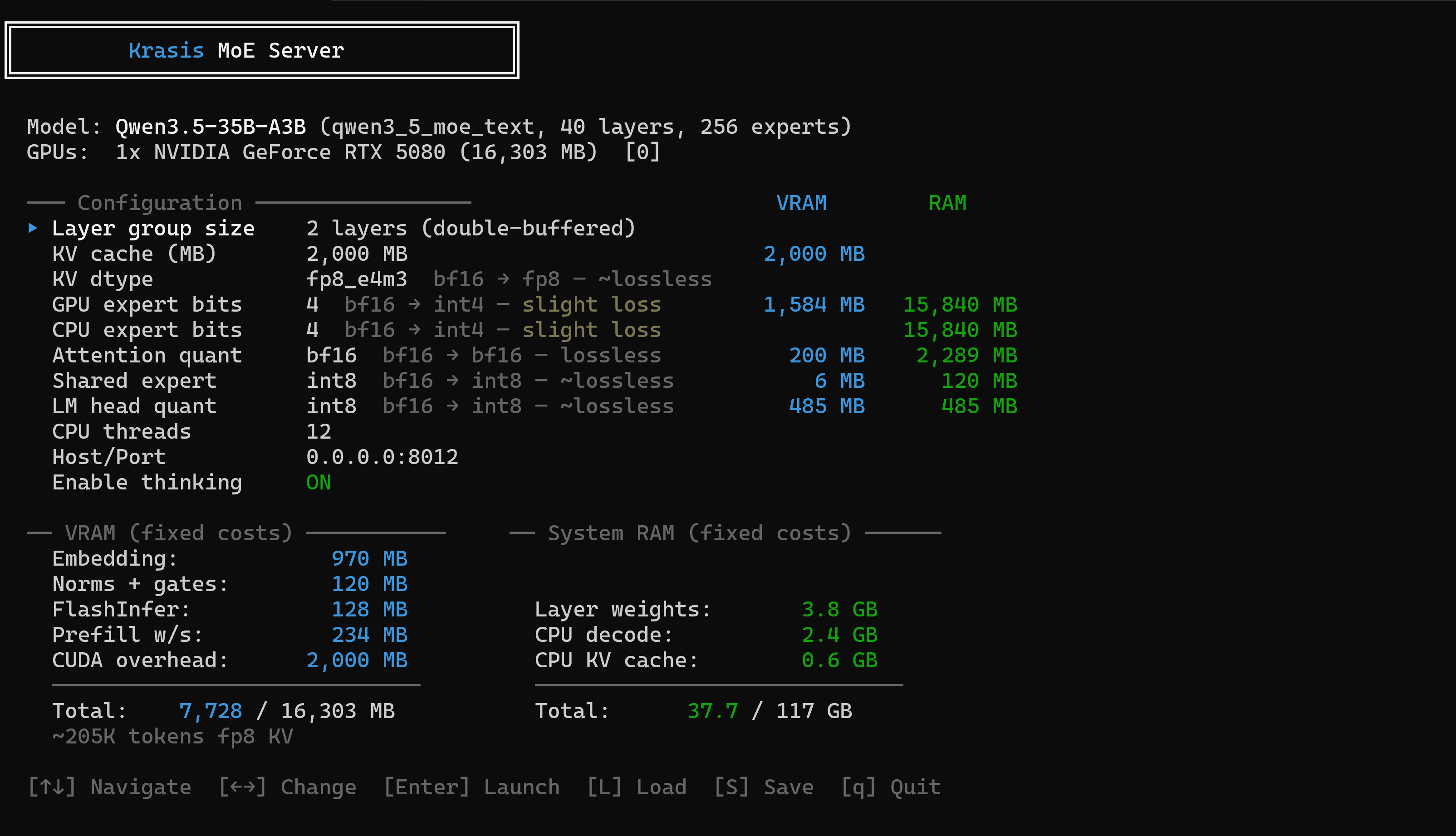The height and width of the screenshot is (836, 1456).
Task: Click the CPU threads value 12
Action: coord(319,432)
